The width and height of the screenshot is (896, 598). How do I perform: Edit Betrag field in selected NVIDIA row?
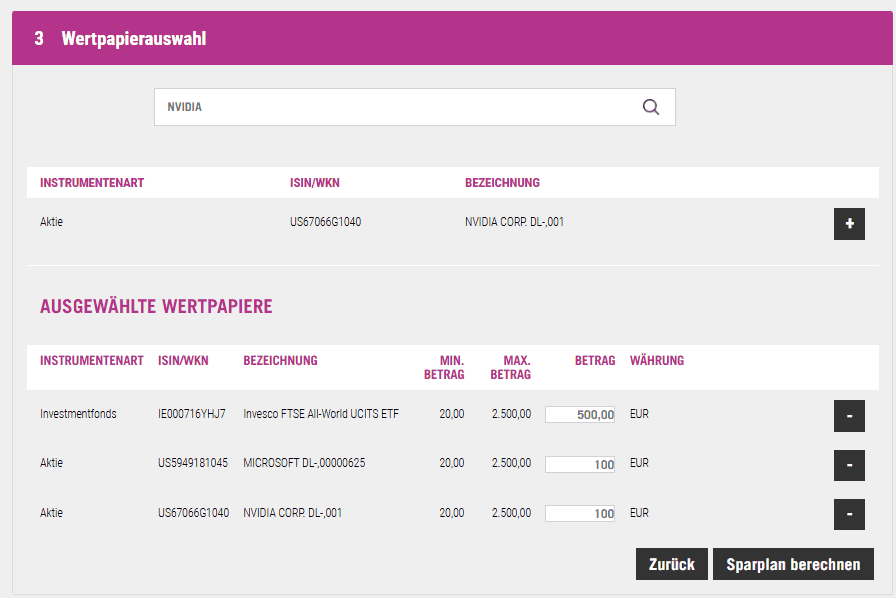point(579,513)
